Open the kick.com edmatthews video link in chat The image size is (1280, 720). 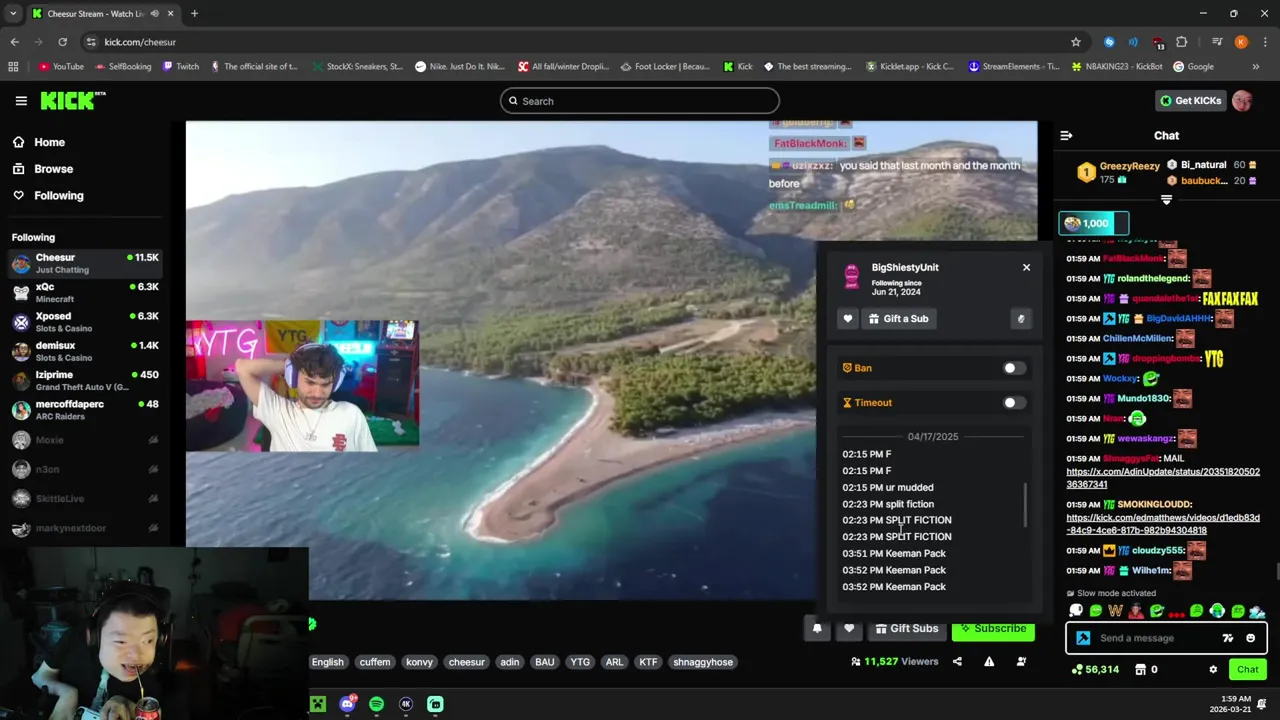[x=1163, y=524]
